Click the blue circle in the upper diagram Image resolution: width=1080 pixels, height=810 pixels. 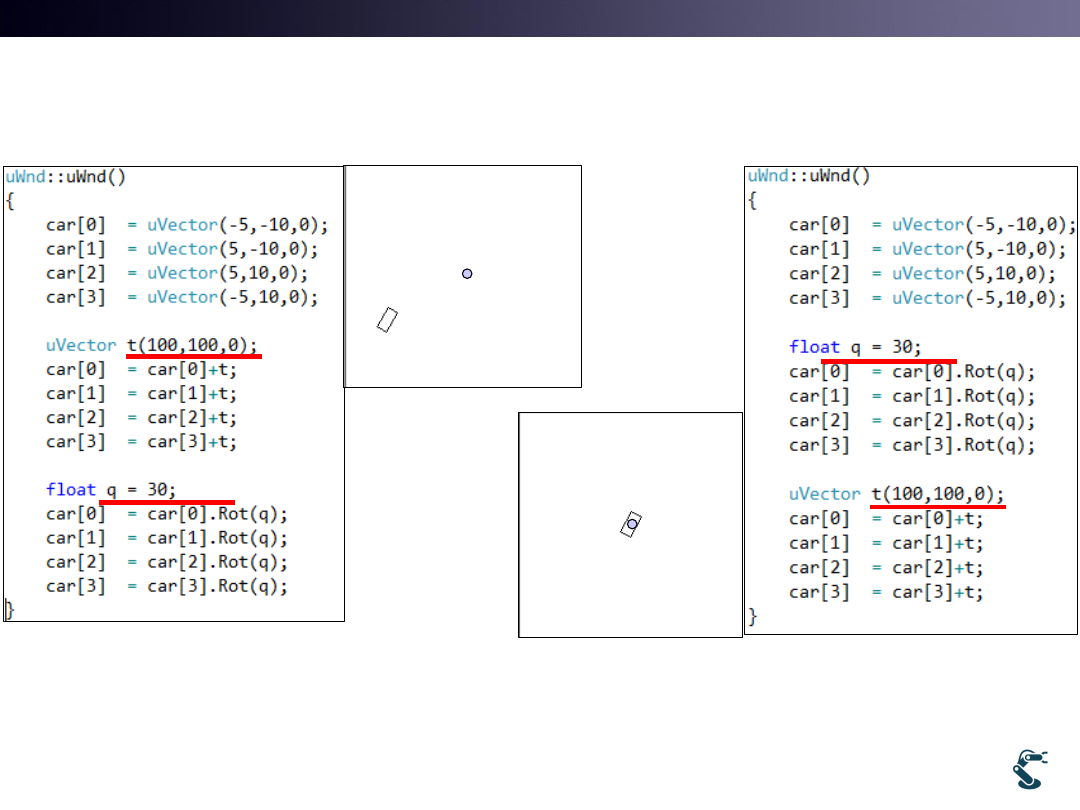(x=467, y=273)
